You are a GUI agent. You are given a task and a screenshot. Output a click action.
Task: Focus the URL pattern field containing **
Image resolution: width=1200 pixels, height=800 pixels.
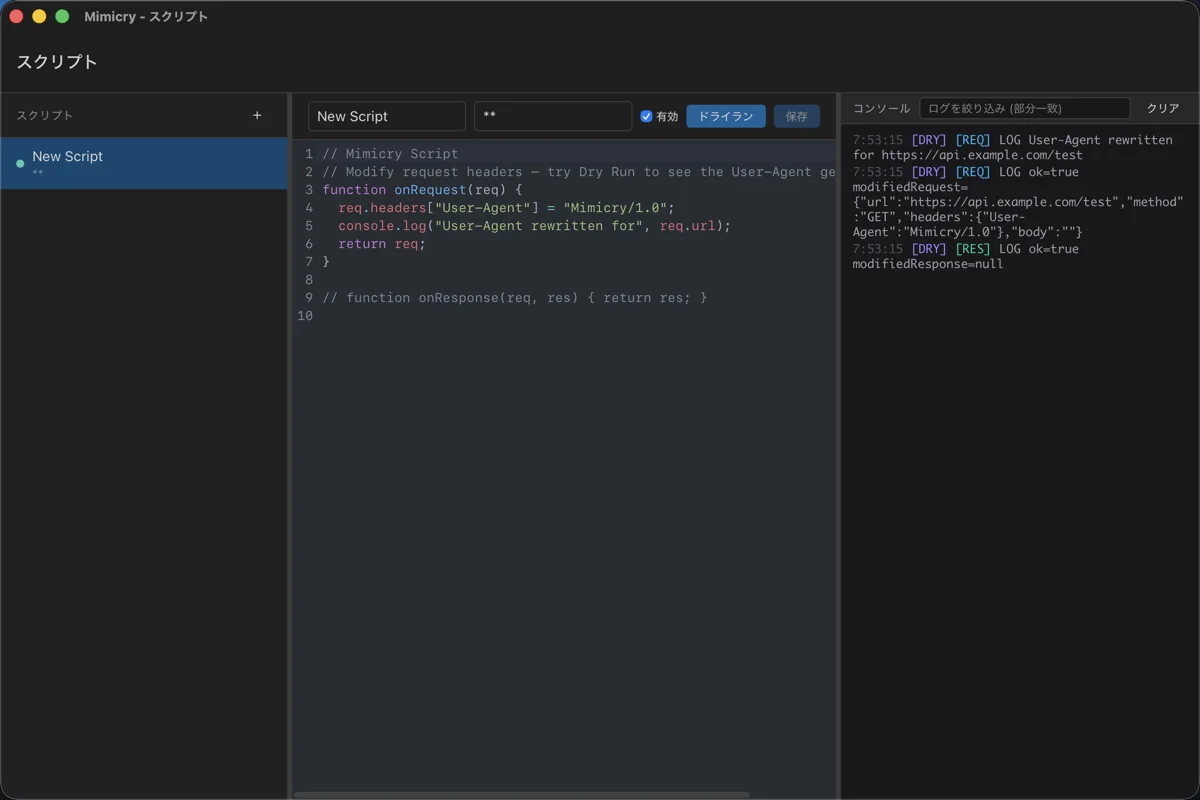pyautogui.click(x=553, y=116)
